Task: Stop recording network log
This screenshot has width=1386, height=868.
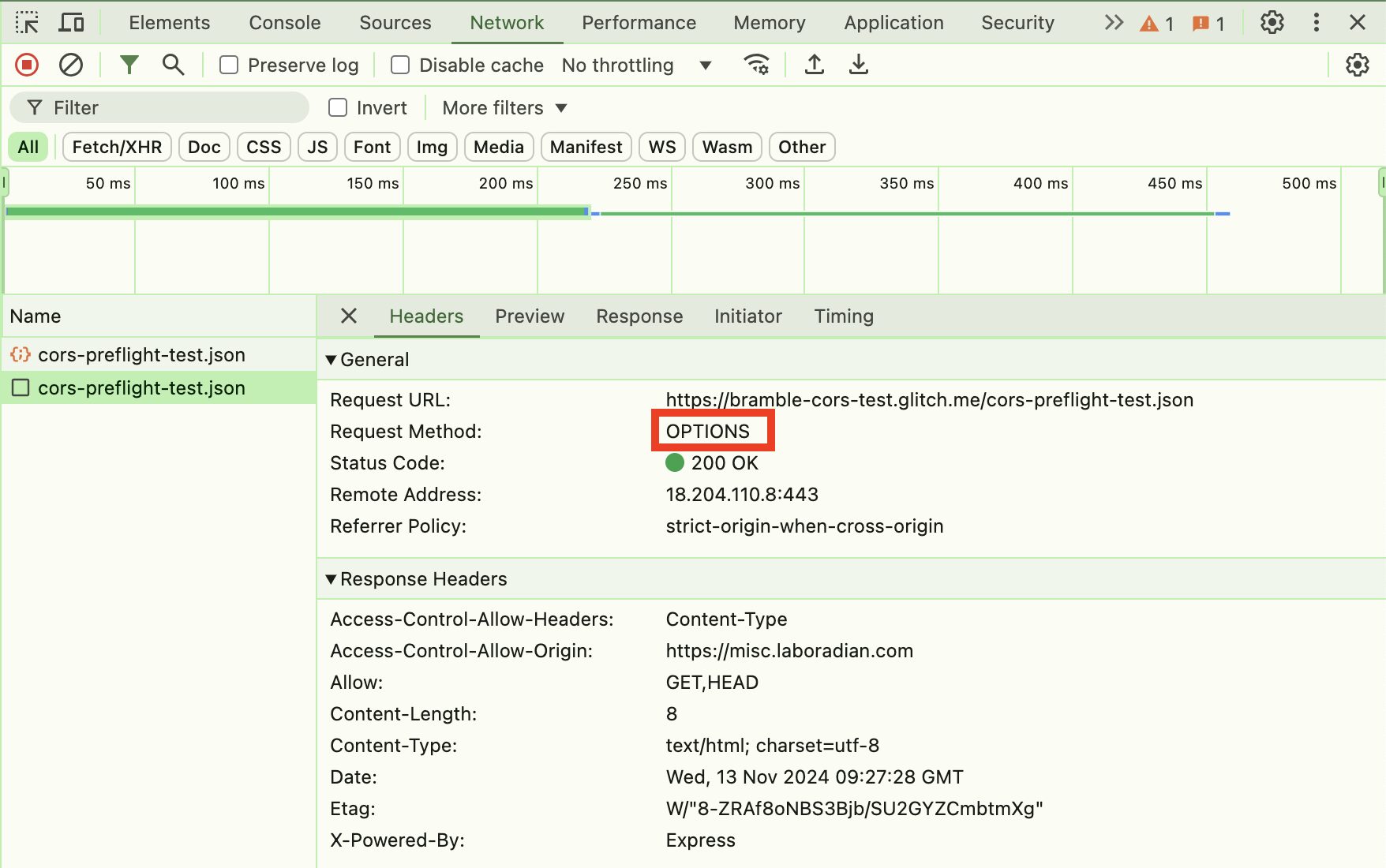Action: pyautogui.click(x=27, y=65)
